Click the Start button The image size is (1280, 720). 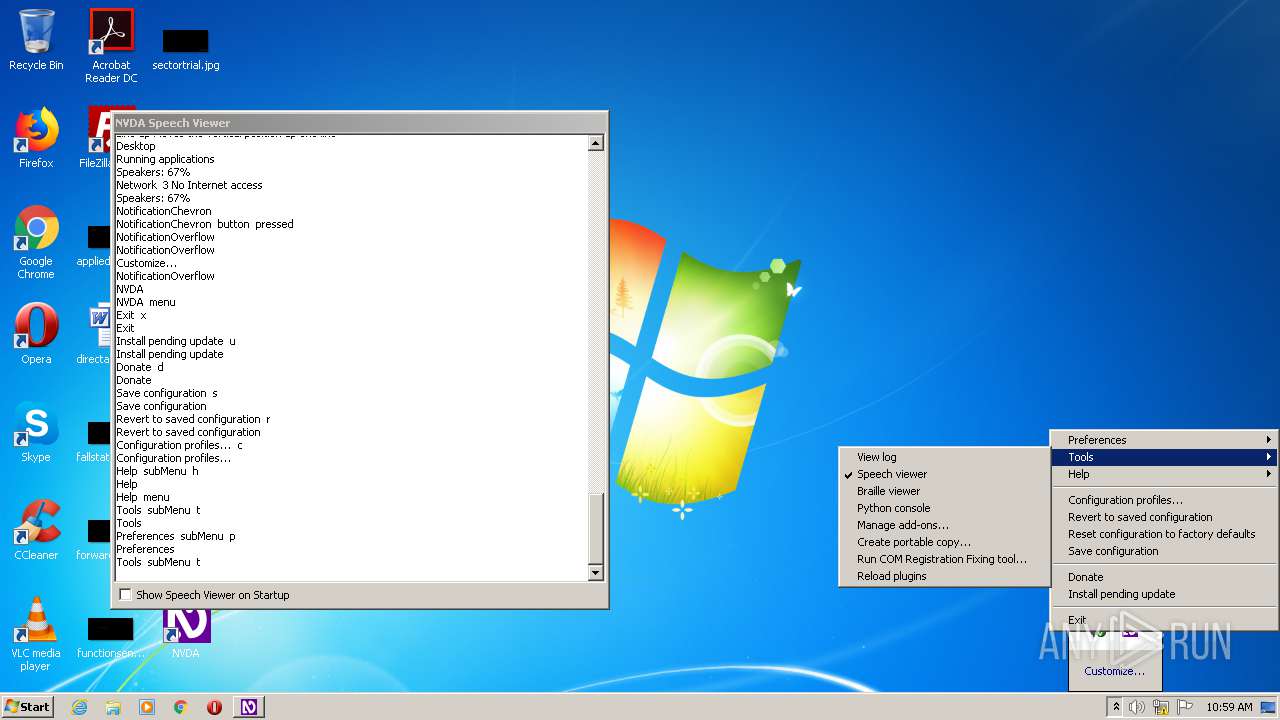click(27, 706)
